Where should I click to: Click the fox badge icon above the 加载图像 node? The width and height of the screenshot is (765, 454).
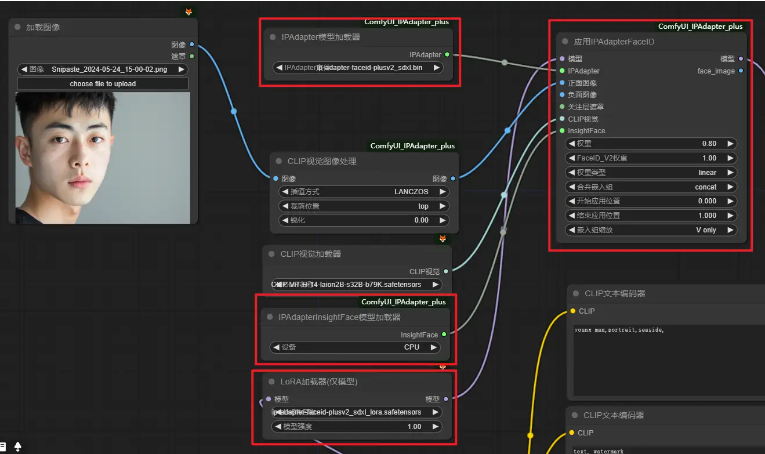[x=188, y=12]
